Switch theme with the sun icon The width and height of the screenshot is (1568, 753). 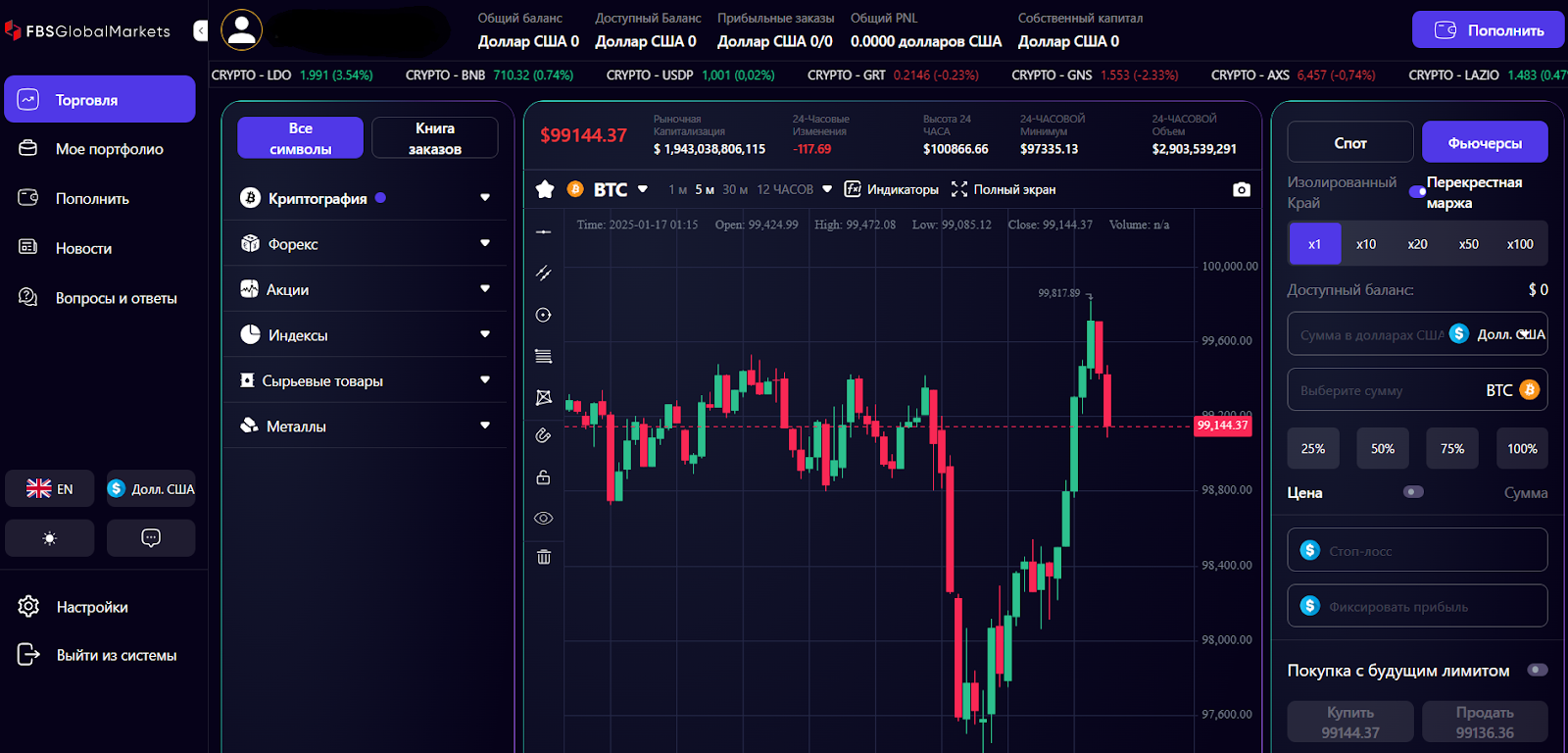(x=50, y=538)
